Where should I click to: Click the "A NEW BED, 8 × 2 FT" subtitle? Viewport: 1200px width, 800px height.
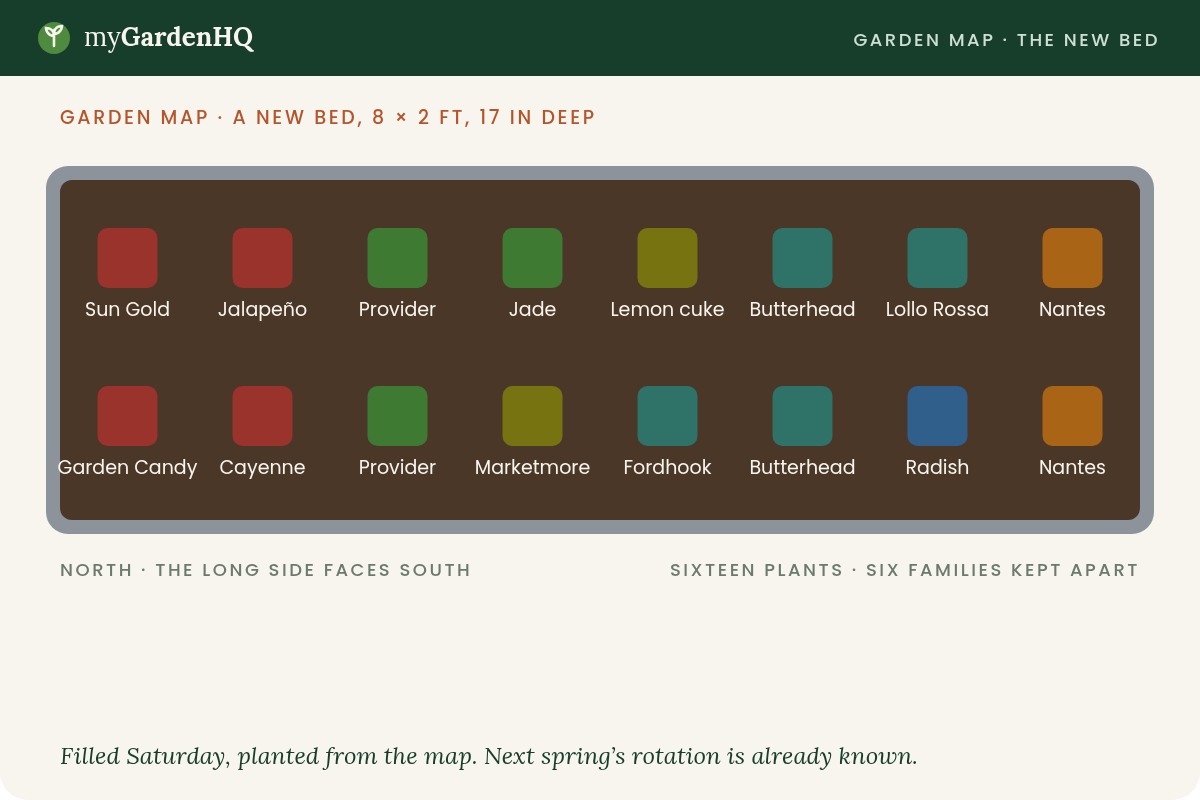coord(350,118)
